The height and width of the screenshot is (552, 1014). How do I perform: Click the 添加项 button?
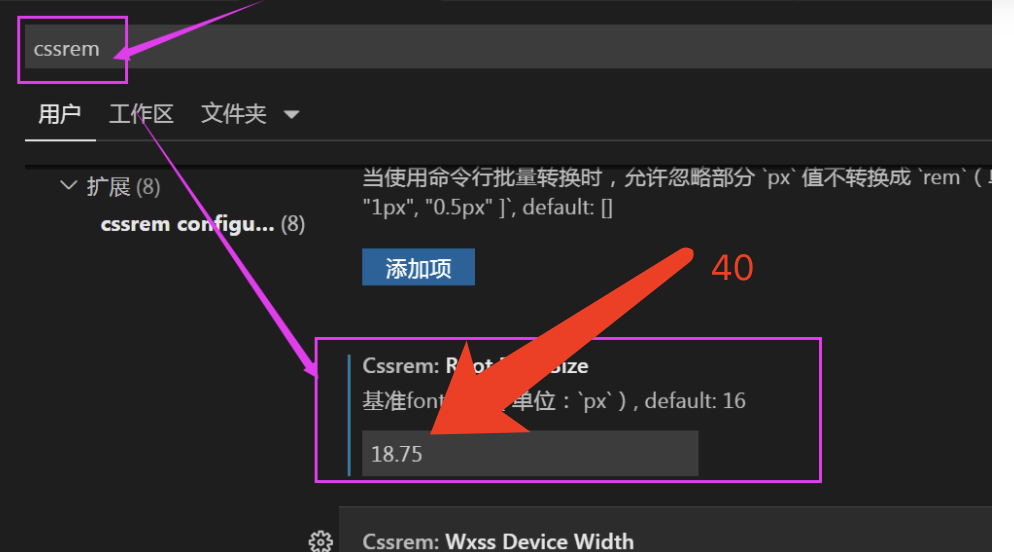point(418,267)
